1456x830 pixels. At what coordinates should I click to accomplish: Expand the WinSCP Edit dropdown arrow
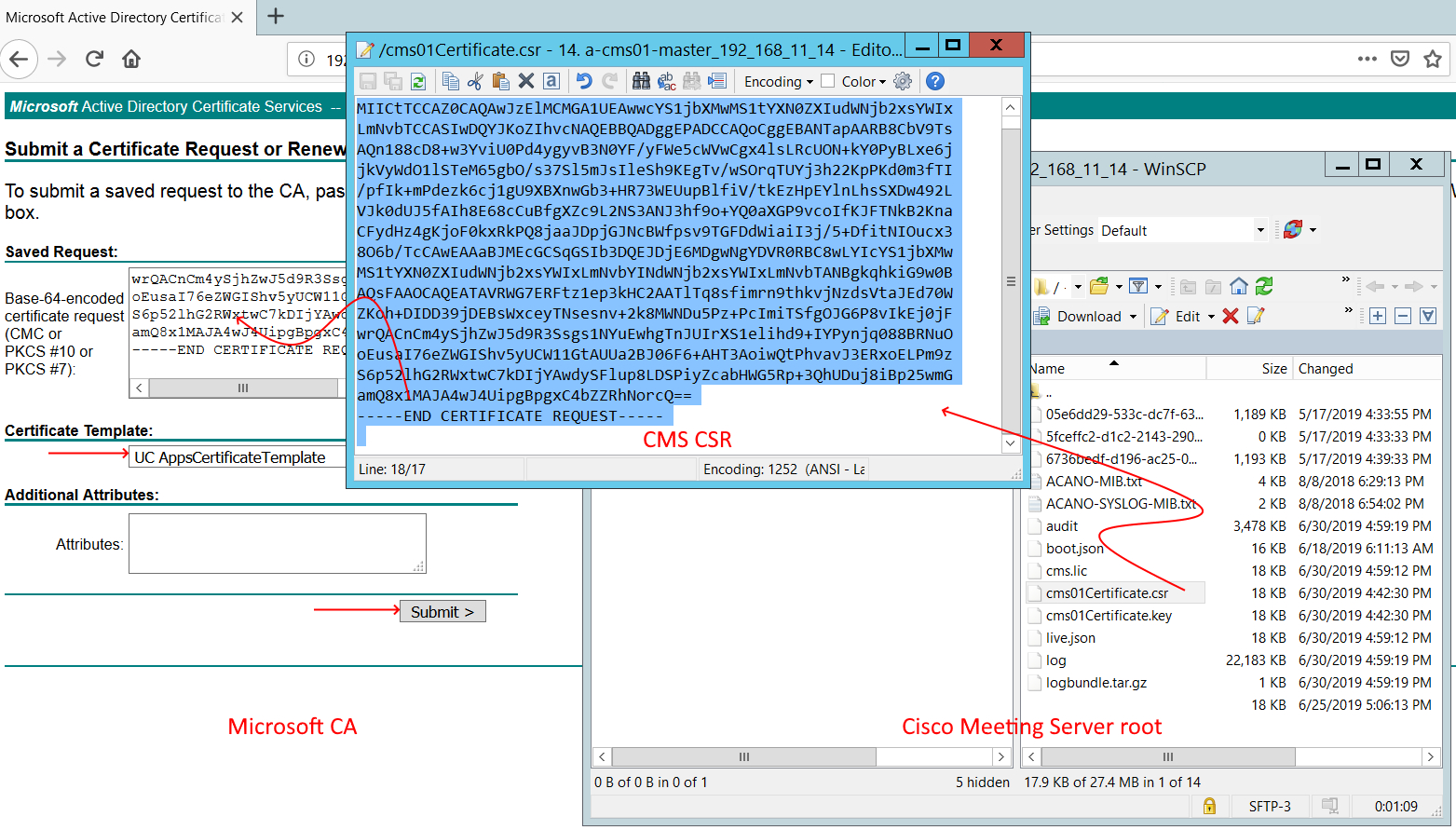click(x=1211, y=317)
